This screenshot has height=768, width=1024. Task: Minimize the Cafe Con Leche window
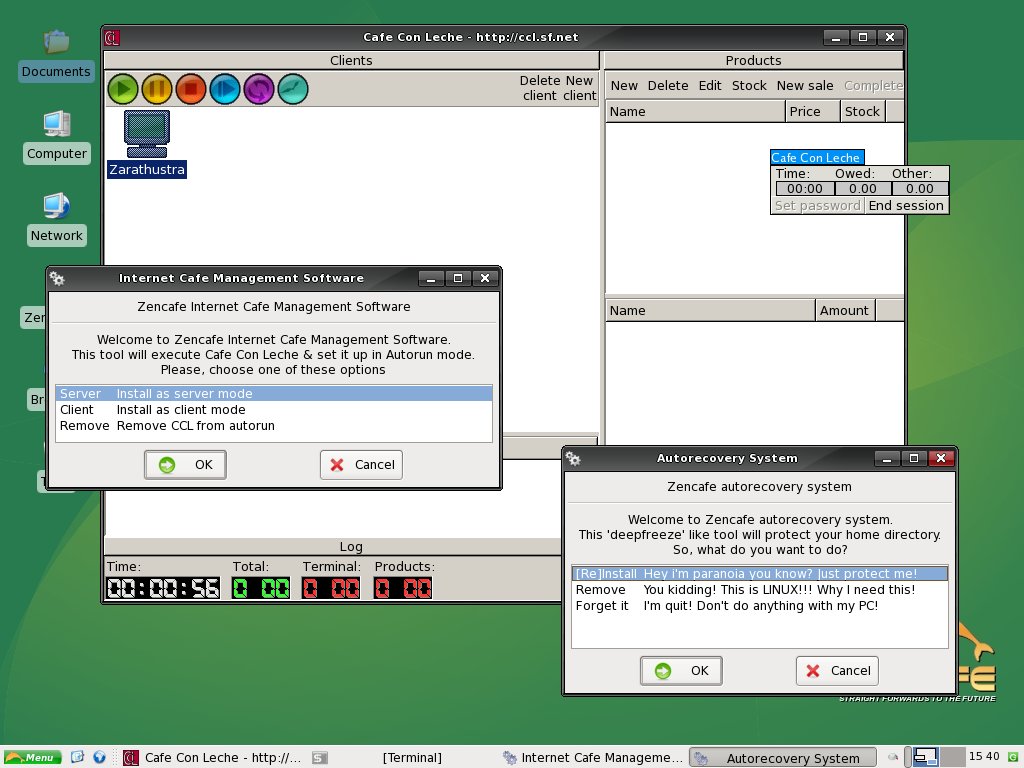(835, 38)
